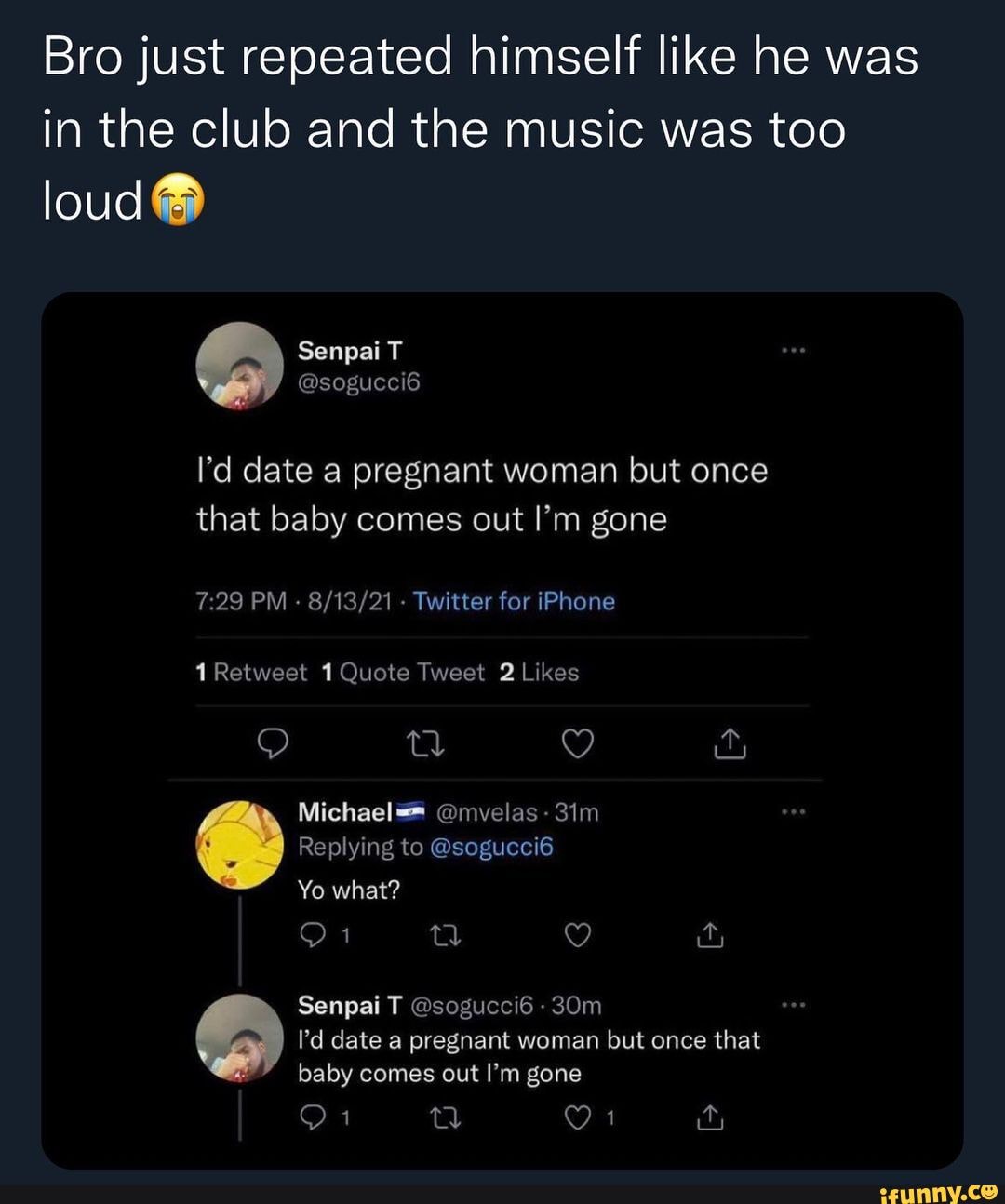
Task: Share Senpai T's repeated reply
Action: pyautogui.click(x=710, y=1118)
